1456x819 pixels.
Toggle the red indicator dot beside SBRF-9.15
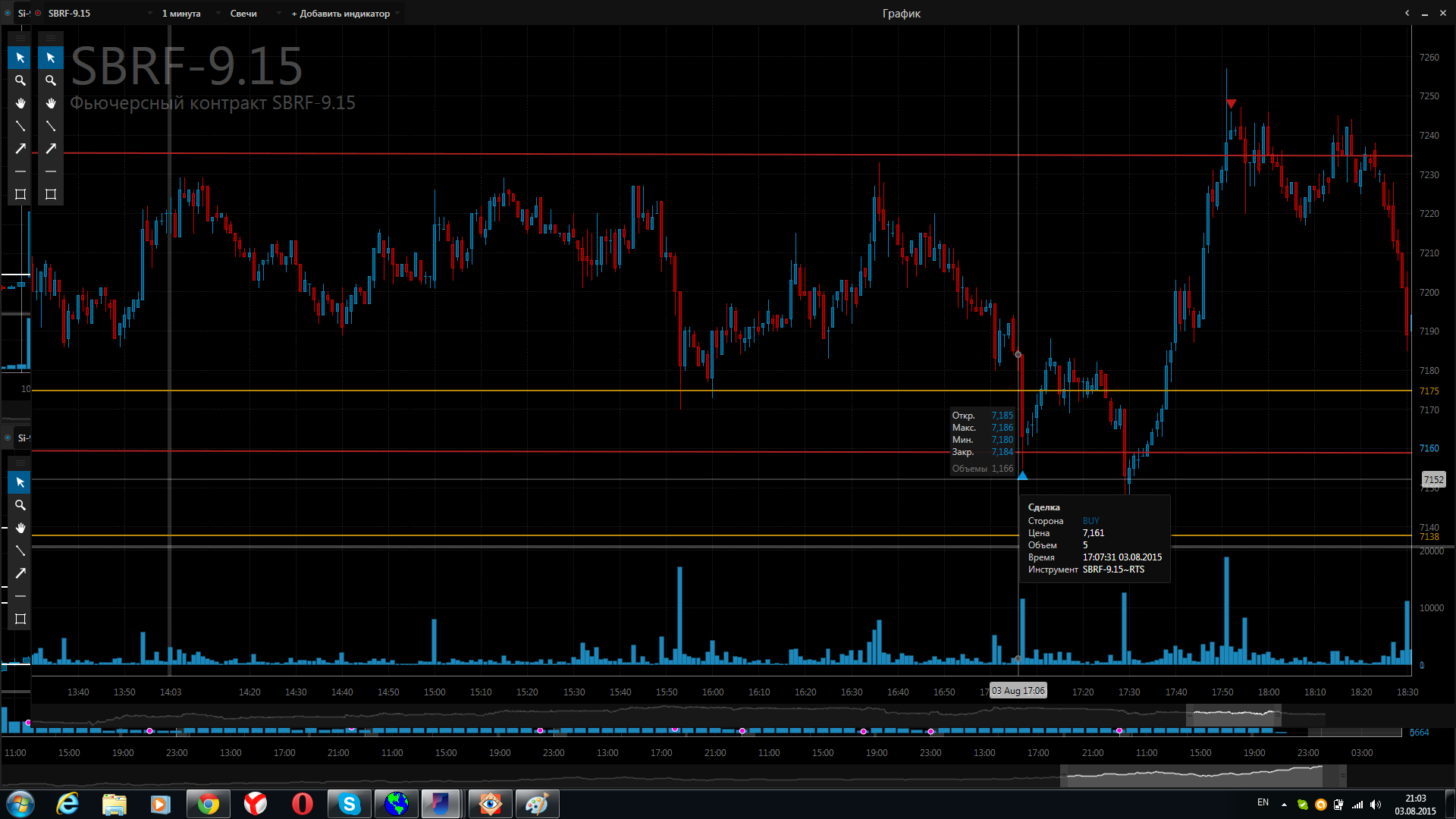pyautogui.click(x=38, y=13)
